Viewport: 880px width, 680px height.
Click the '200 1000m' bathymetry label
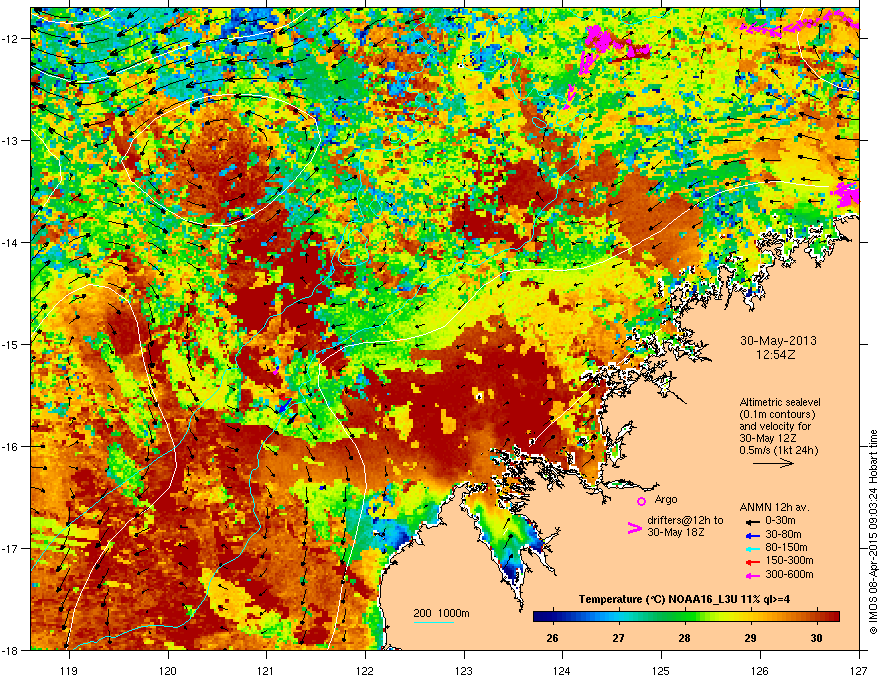coord(441,613)
